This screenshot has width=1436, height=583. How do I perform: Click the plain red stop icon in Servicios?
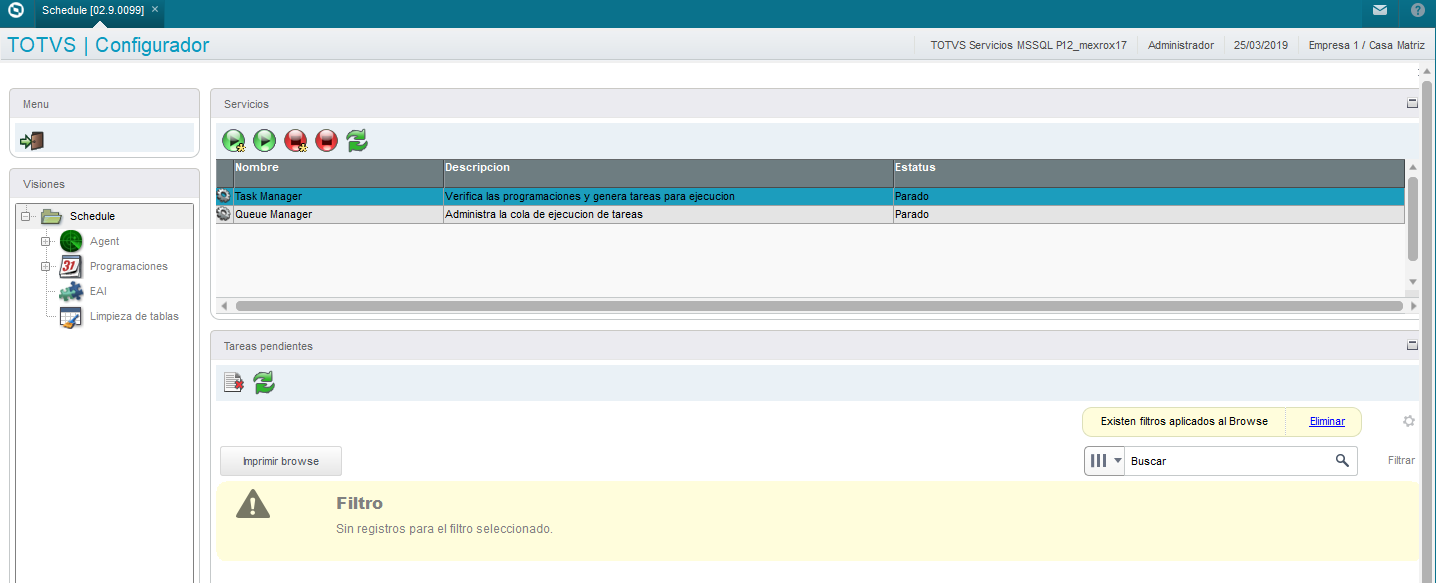(326, 141)
